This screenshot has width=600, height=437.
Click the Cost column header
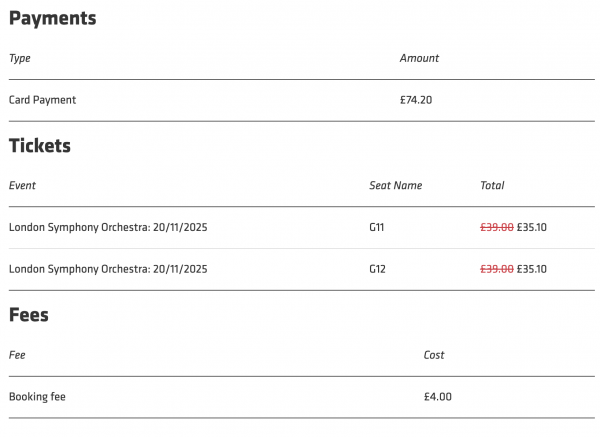click(x=434, y=355)
